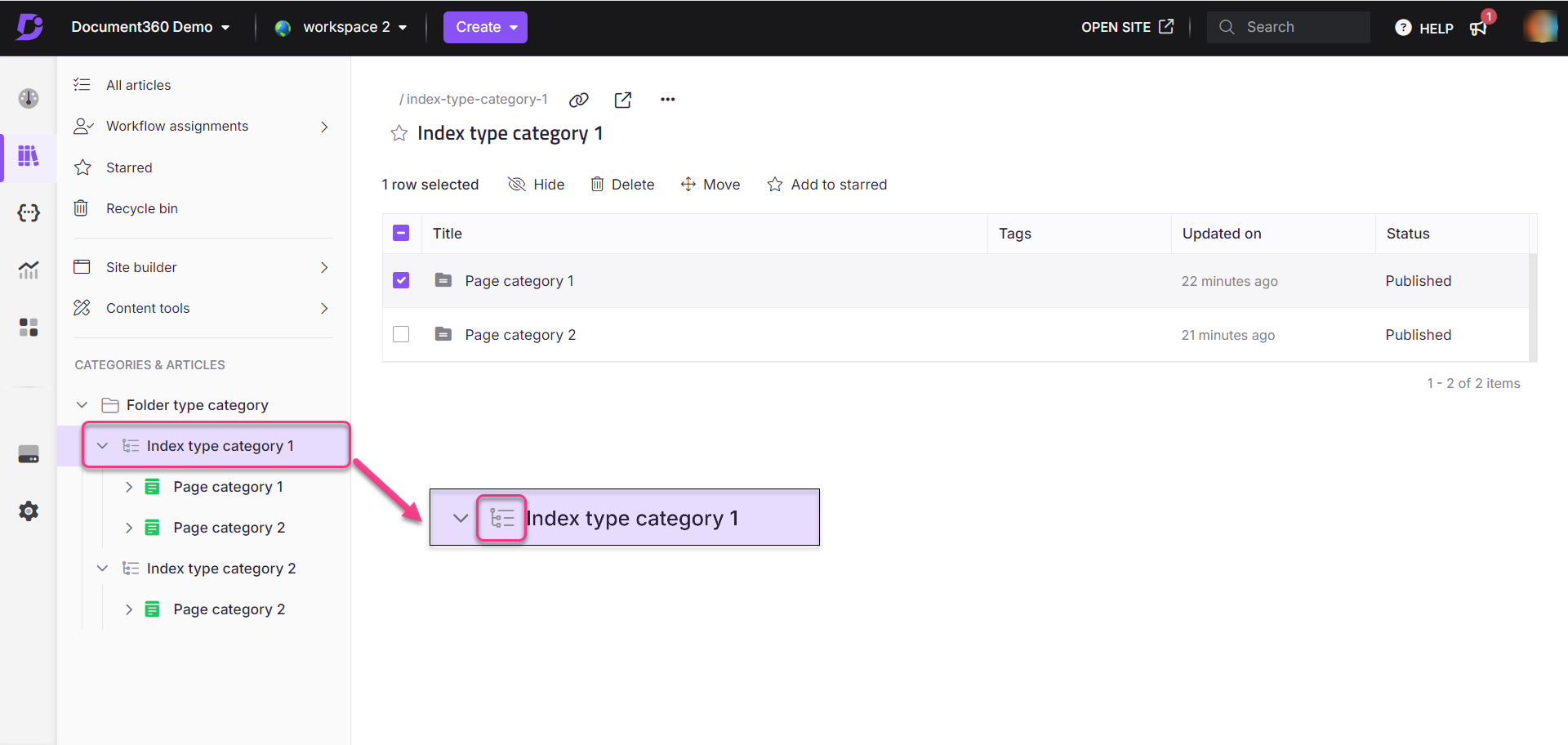
Task: Click the Tags column header
Action: [x=1015, y=234]
